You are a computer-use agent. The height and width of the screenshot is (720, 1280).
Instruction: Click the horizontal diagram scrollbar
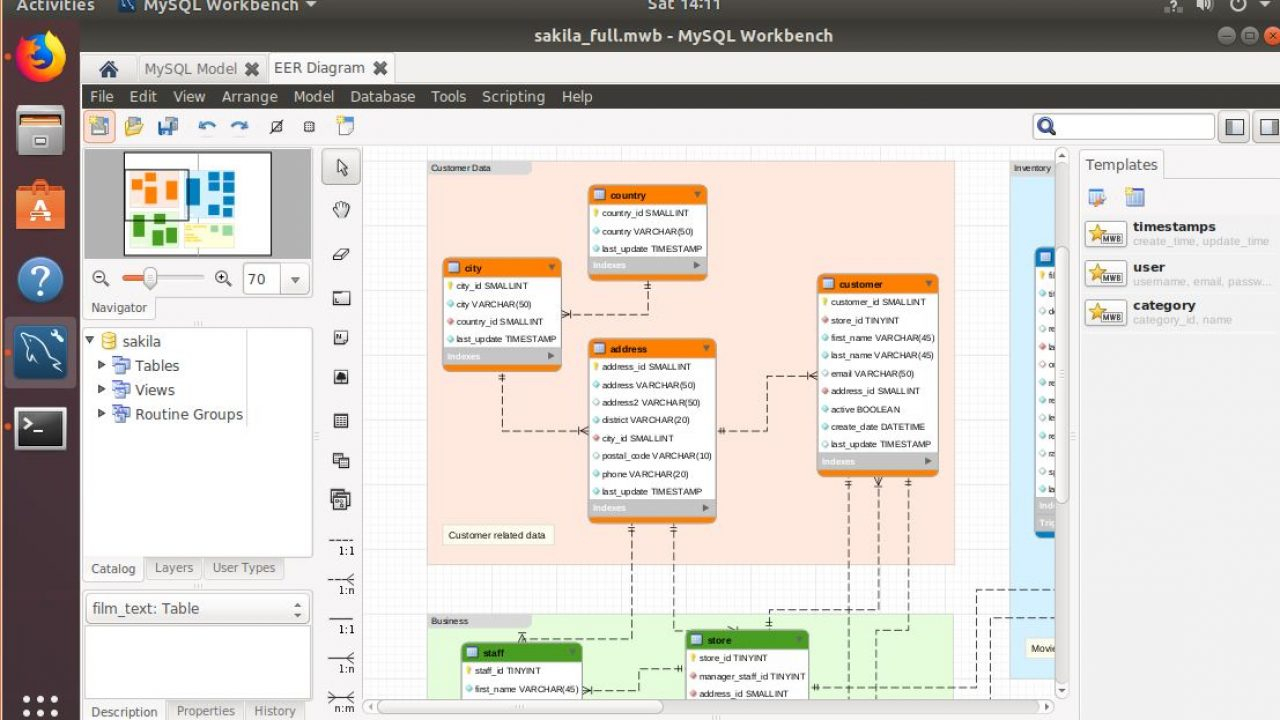click(519, 706)
